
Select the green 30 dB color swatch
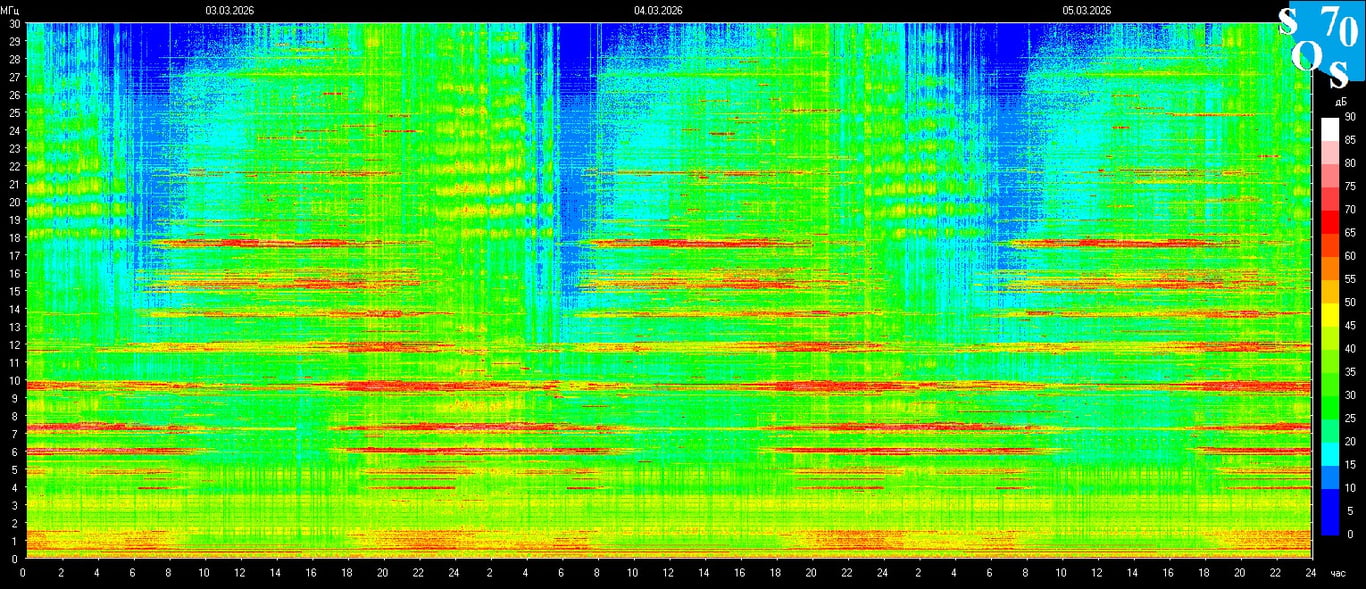(1329, 394)
